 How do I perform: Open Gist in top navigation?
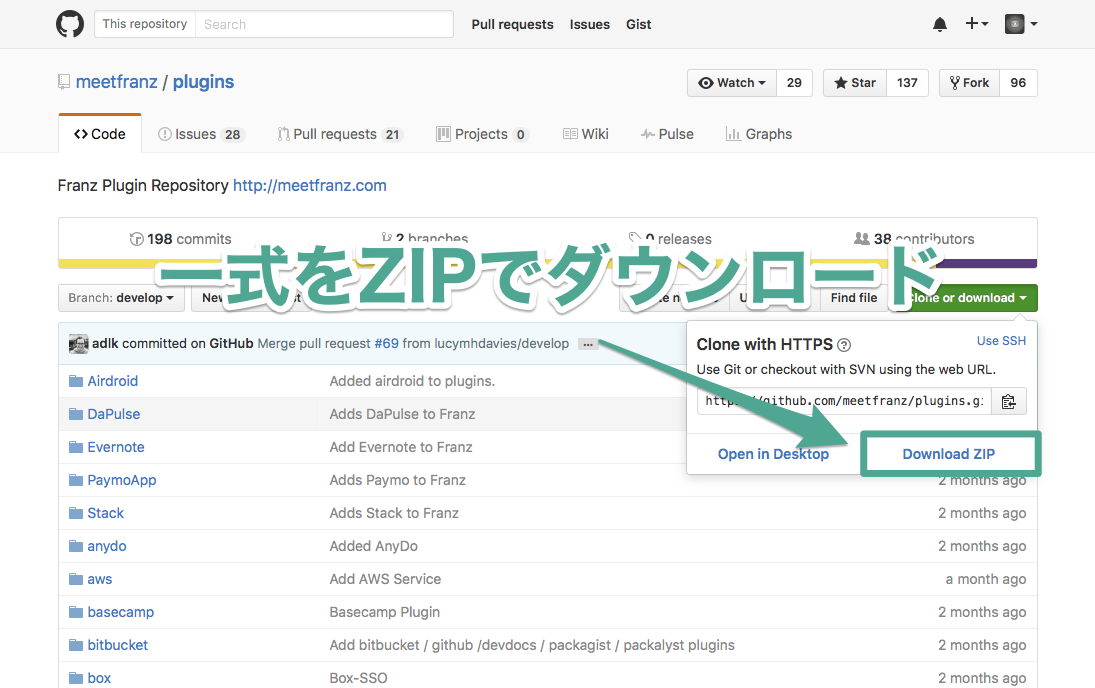tap(638, 24)
